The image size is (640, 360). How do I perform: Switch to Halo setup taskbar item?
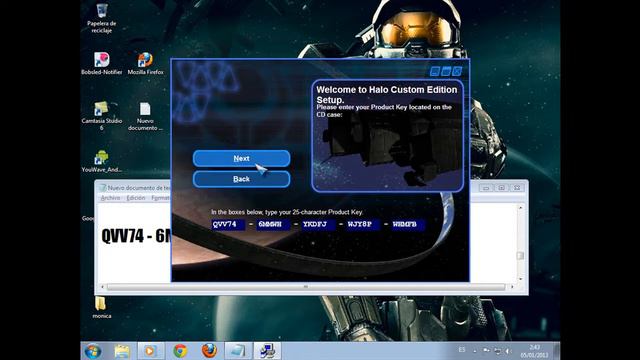pos(267,351)
